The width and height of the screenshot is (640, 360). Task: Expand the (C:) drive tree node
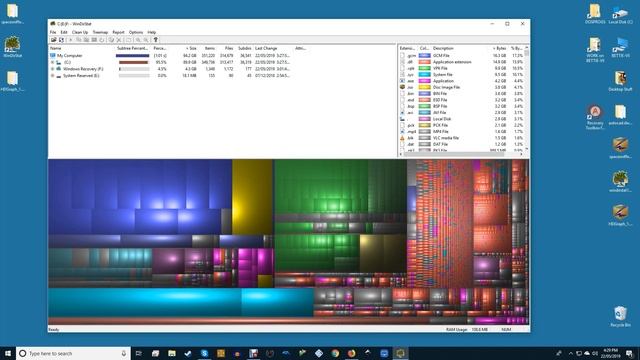click(x=52, y=62)
